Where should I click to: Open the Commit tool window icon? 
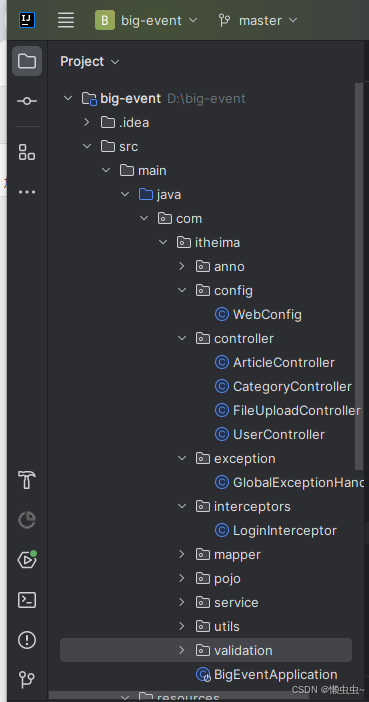27,101
